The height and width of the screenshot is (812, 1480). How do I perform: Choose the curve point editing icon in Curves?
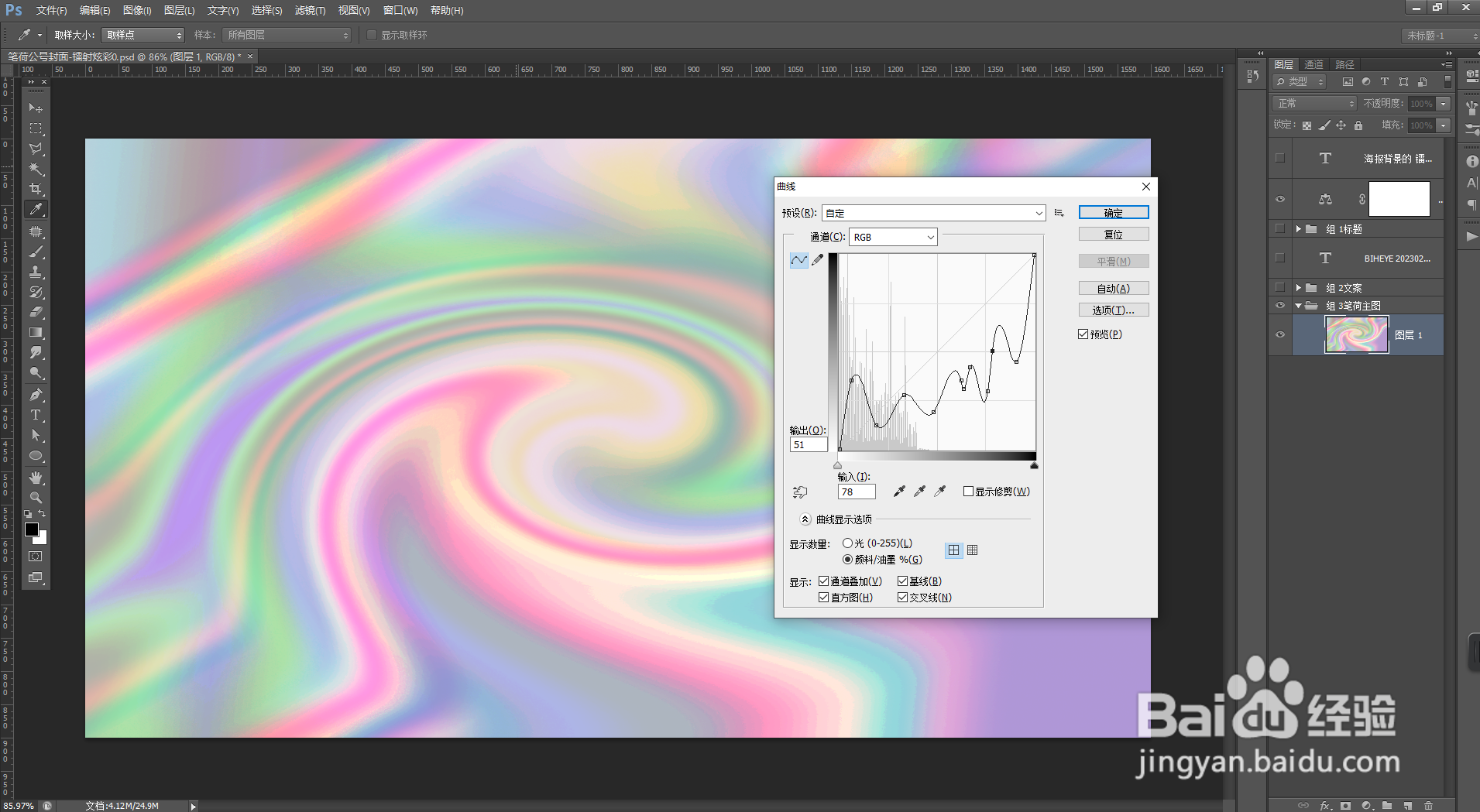click(x=798, y=260)
